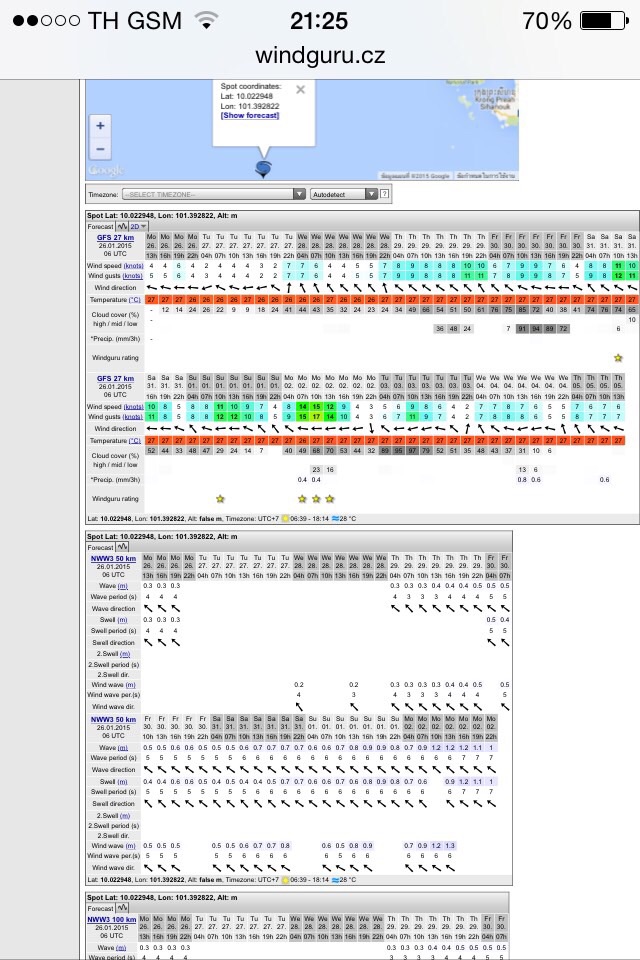640x960 pixels.
Task: Click the lone star in first Windguru rating row
Action: click(618, 358)
